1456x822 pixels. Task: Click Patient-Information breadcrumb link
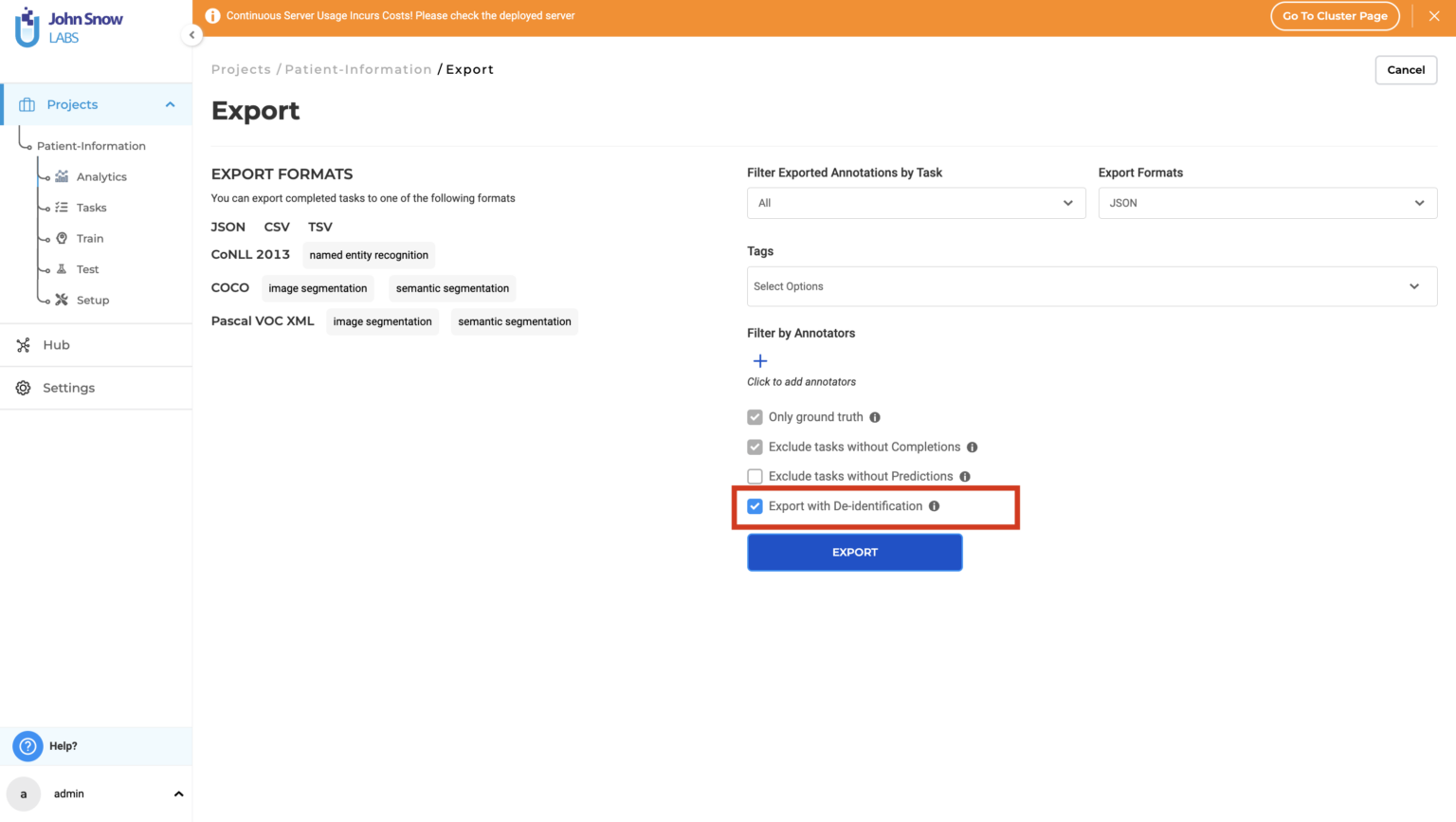[x=357, y=69]
